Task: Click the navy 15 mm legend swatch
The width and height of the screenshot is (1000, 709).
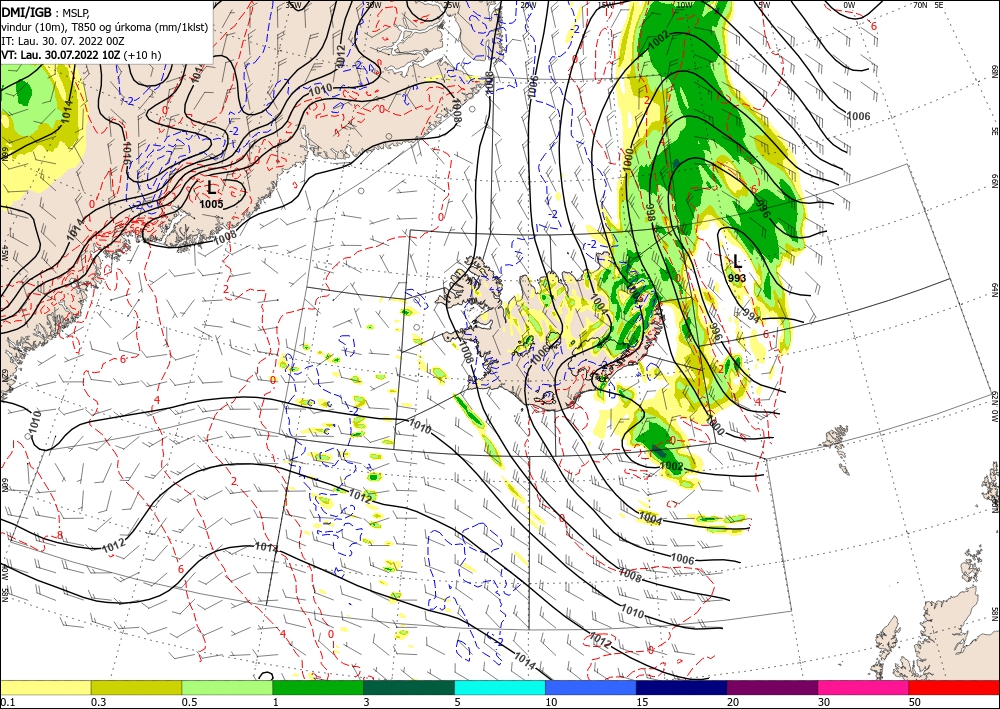Action: [x=682, y=687]
